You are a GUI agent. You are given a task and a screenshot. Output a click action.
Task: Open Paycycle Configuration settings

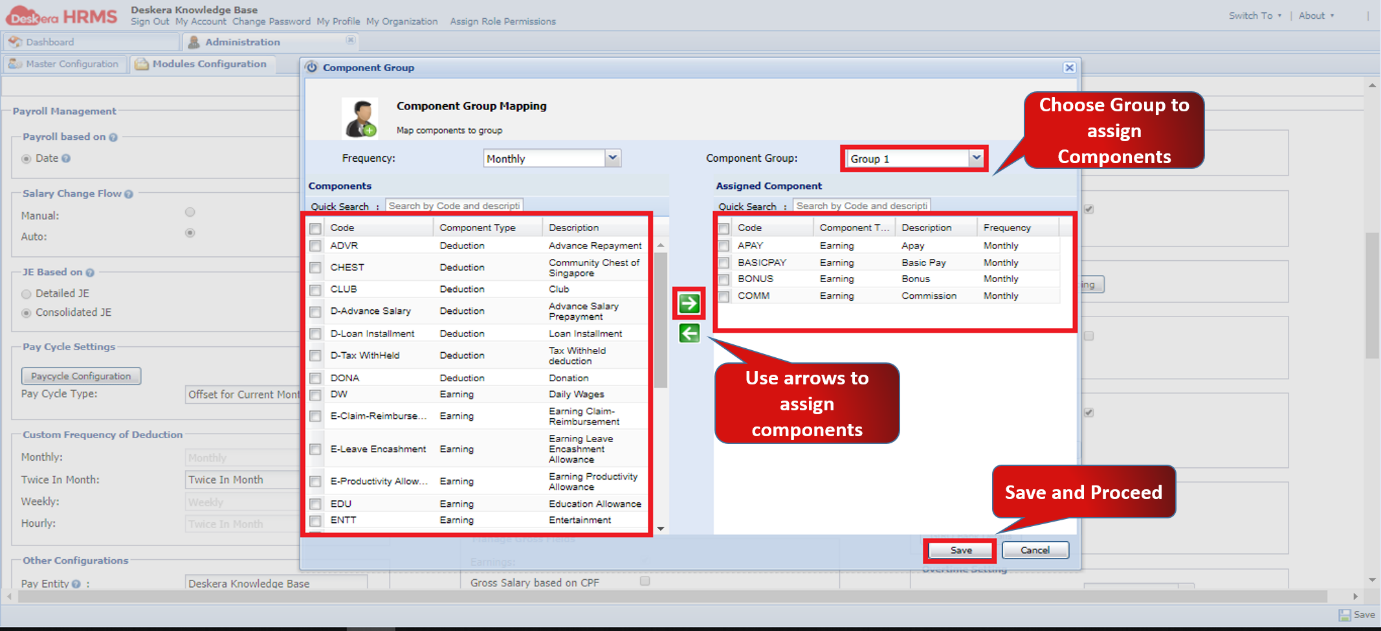tap(80, 374)
